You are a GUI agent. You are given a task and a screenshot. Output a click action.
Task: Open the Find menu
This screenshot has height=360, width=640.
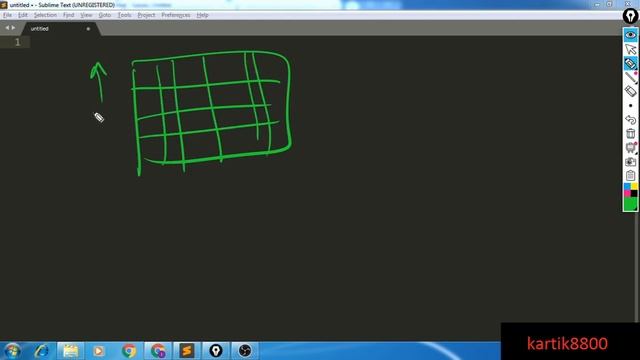coord(68,15)
